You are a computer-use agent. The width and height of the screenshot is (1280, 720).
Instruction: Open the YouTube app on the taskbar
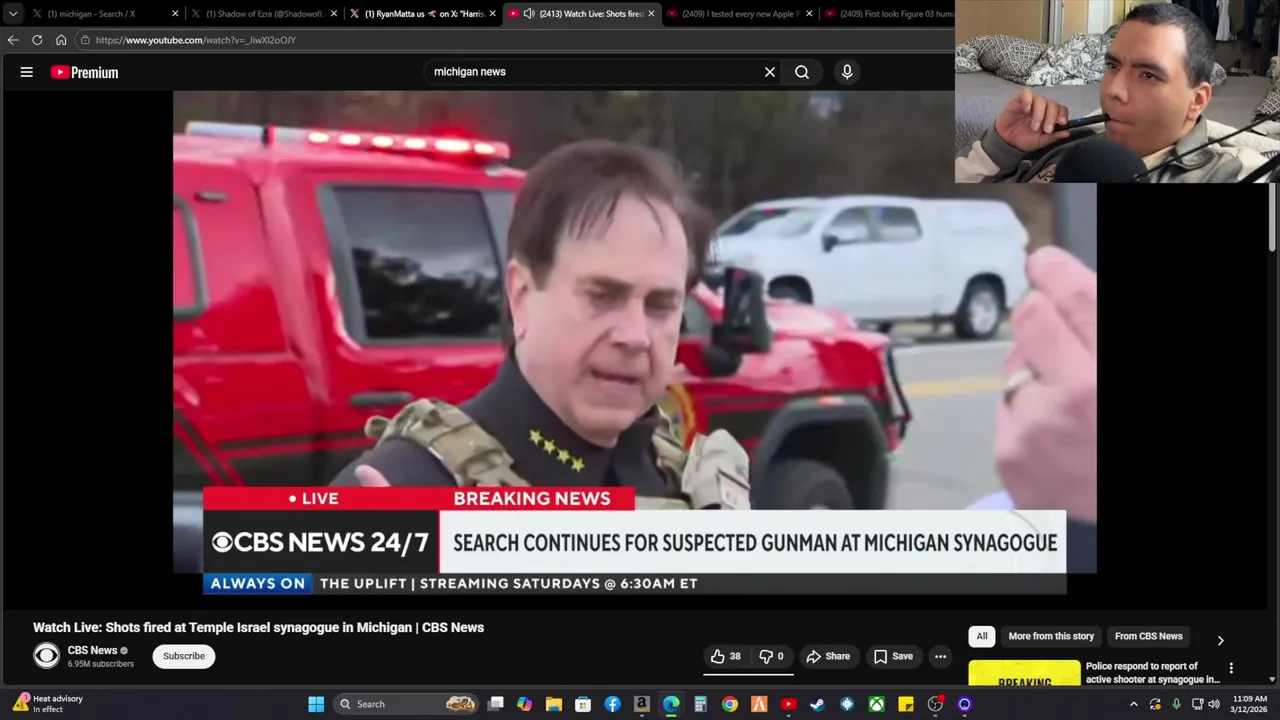(x=789, y=704)
